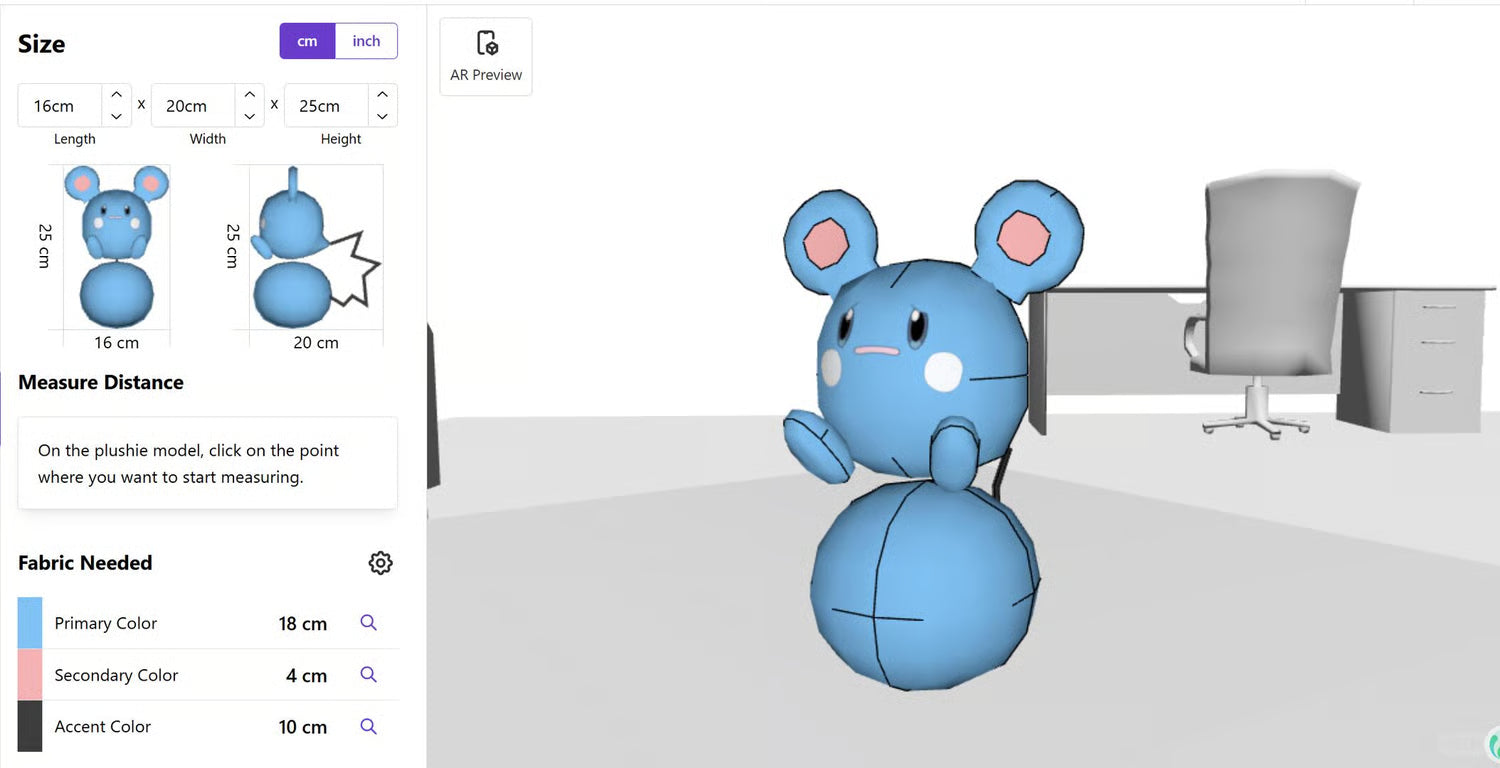Increase the Width value
Viewport: 1500px width, 768px height.
[x=249, y=94]
